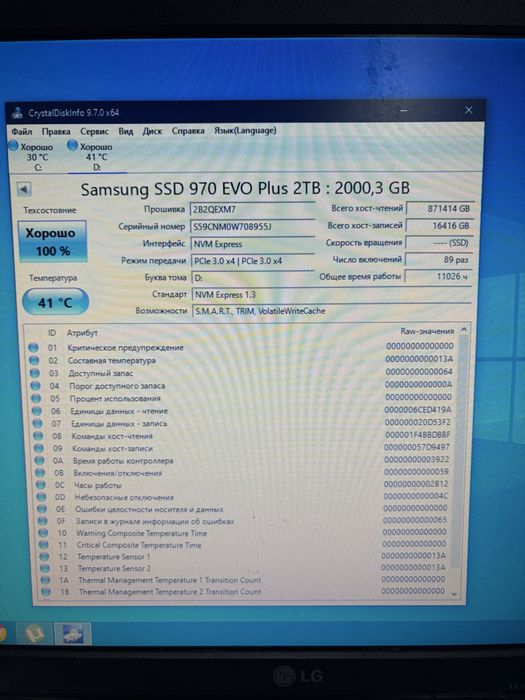This screenshot has height=700, width=525.
Task: Click status circle for Часы работы row
Action: (x=41, y=485)
